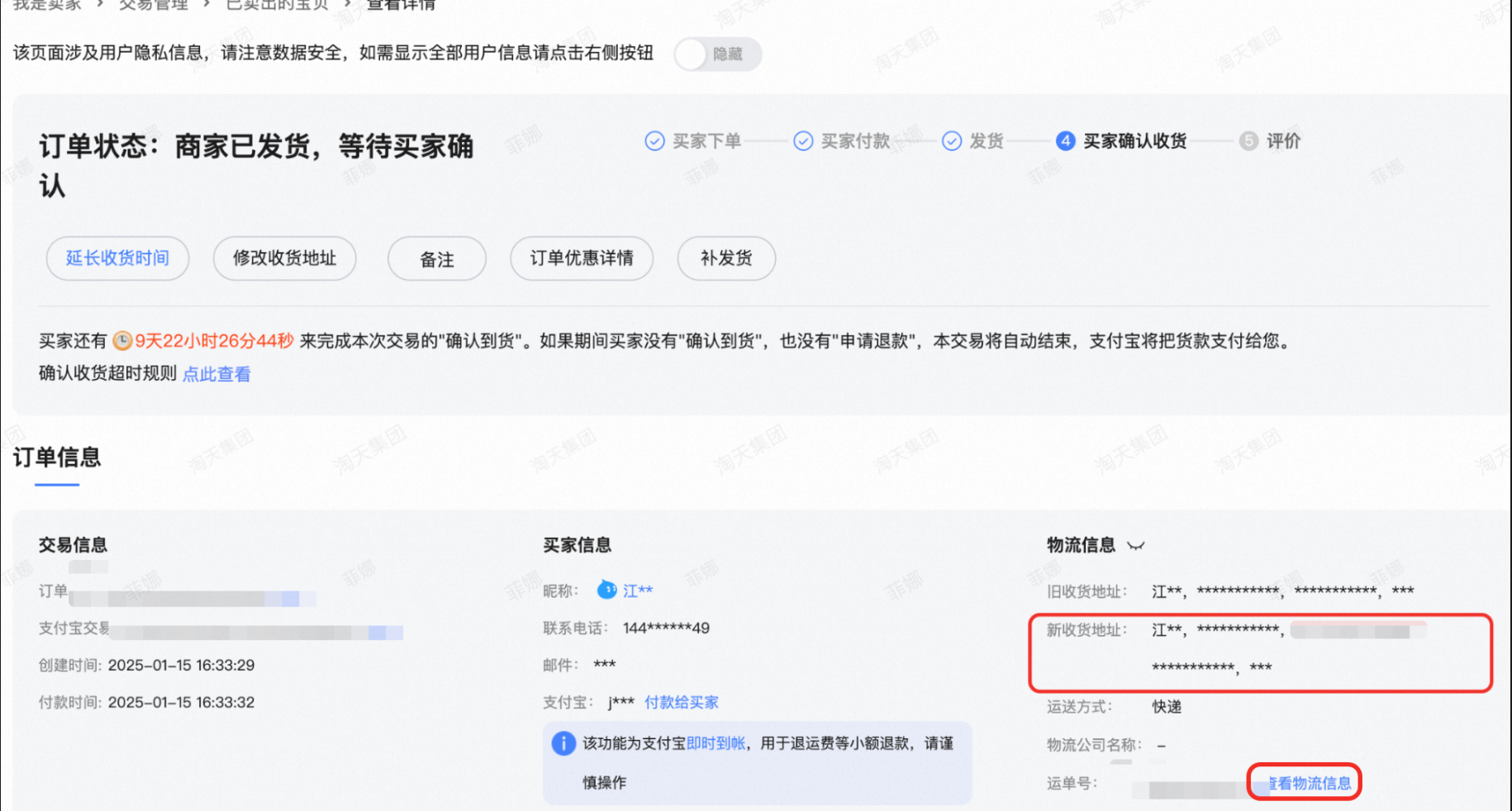Viewport: 1512px width, 811px height.
Task: Click the 买家付款 completed checkmark icon
Action: pos(803,140)
